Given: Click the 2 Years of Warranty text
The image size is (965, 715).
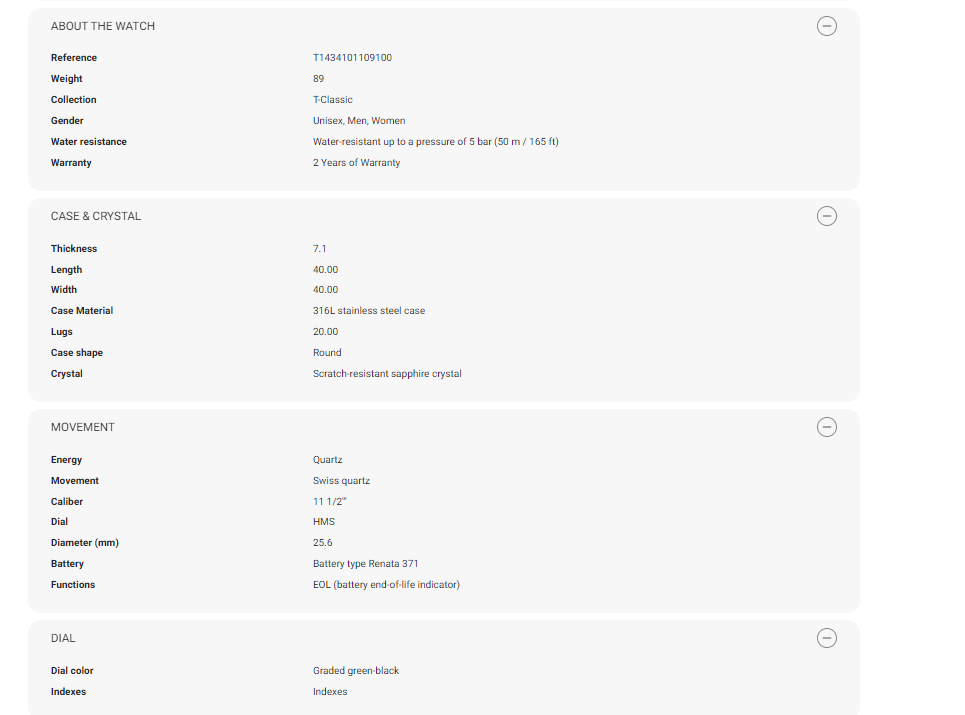Looking at the screenshot, I should pyautogui.click(x=356, y=163).
